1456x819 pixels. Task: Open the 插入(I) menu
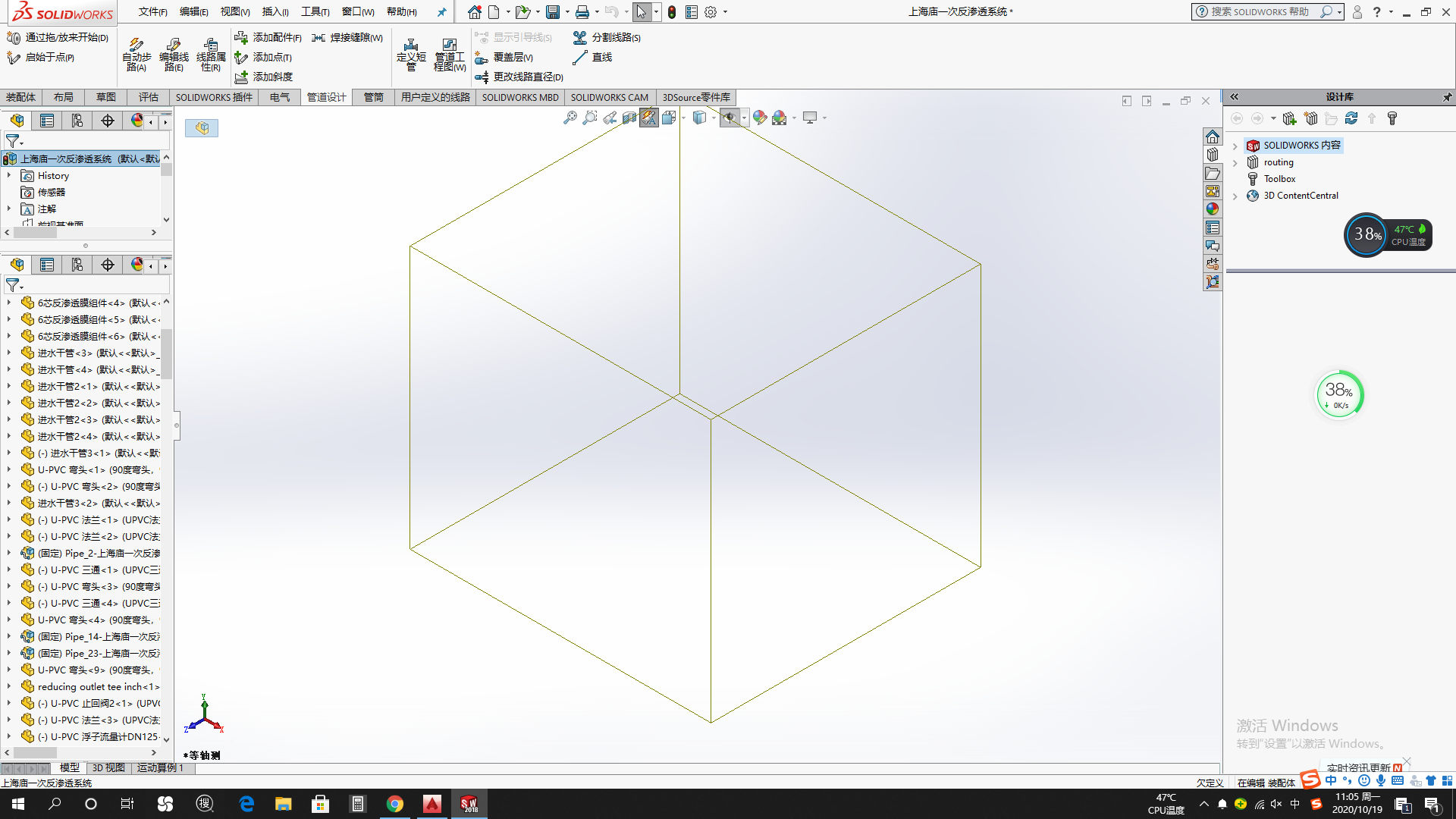(275, 12)
